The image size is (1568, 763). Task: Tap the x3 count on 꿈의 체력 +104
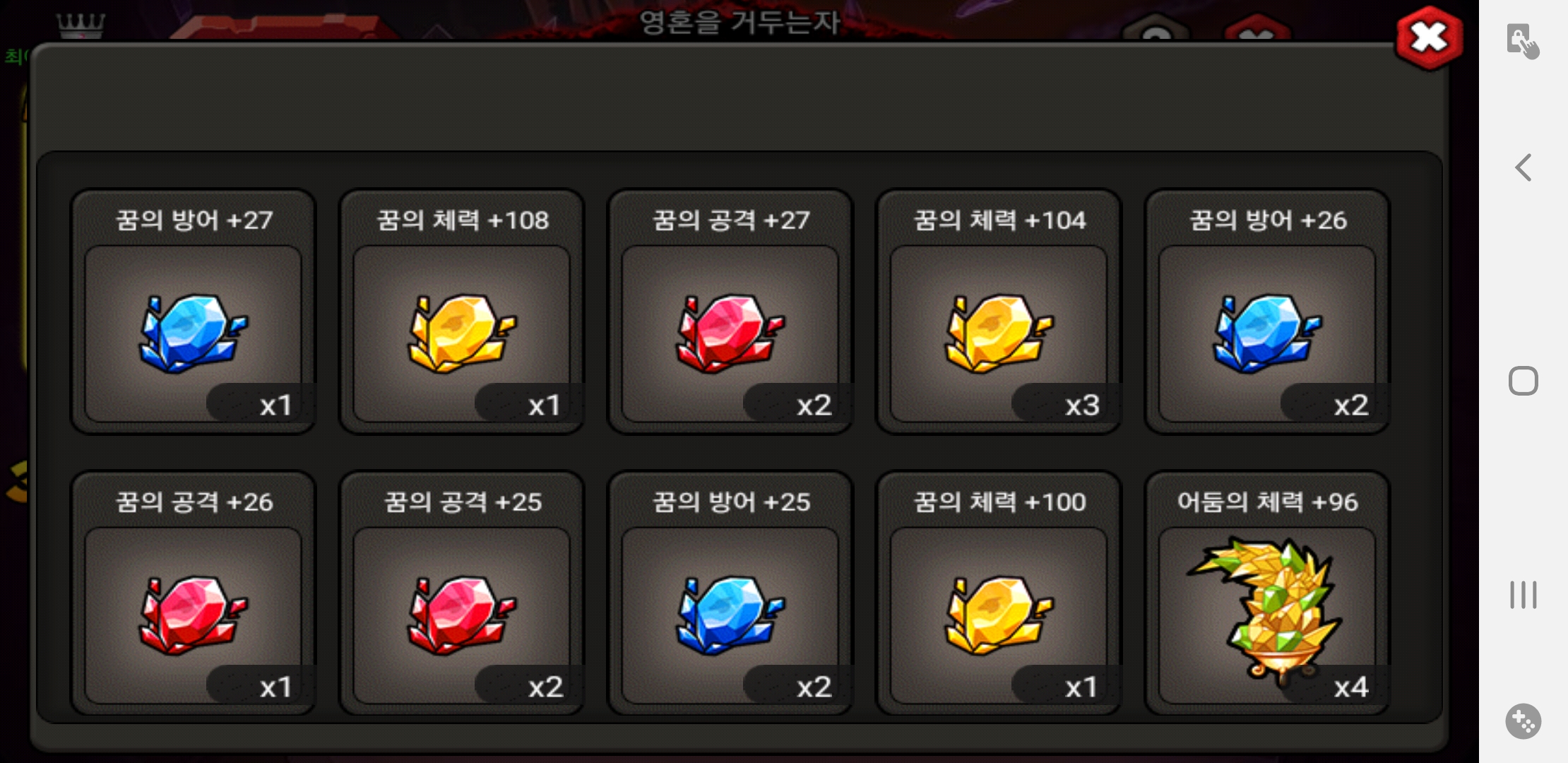[1082, 406]
